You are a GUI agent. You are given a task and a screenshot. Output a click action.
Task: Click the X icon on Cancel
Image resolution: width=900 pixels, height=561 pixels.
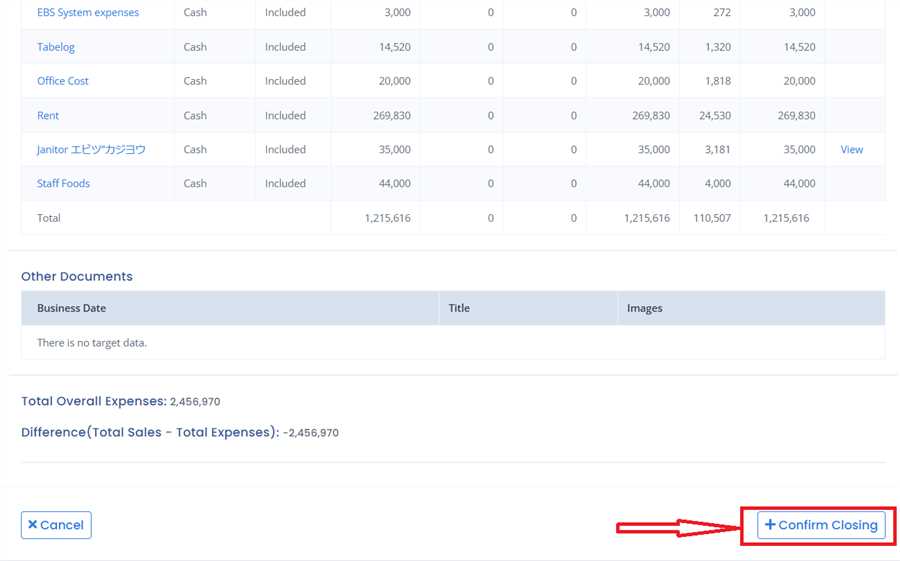[x=33, y=525]
